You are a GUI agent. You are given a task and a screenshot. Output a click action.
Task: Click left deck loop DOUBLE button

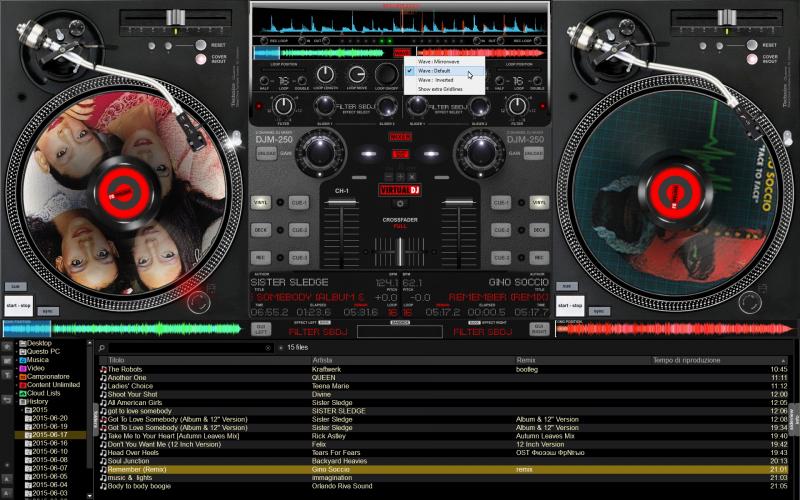[x=302, y=81]
